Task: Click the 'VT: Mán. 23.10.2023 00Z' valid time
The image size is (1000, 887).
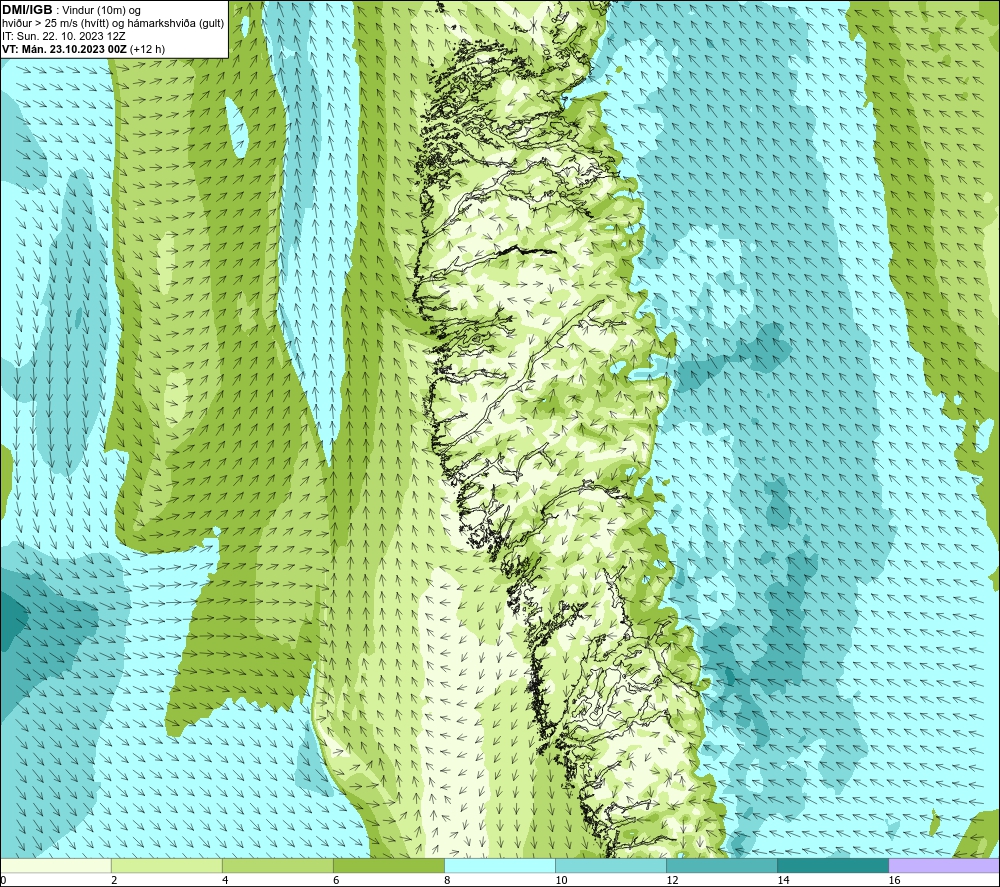Action: coord(64,49)
